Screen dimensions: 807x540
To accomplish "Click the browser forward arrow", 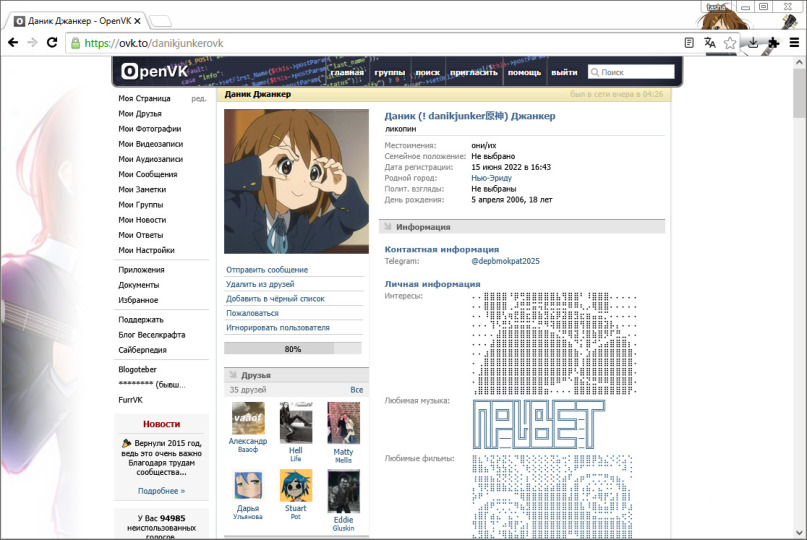I will pos(32,43).
